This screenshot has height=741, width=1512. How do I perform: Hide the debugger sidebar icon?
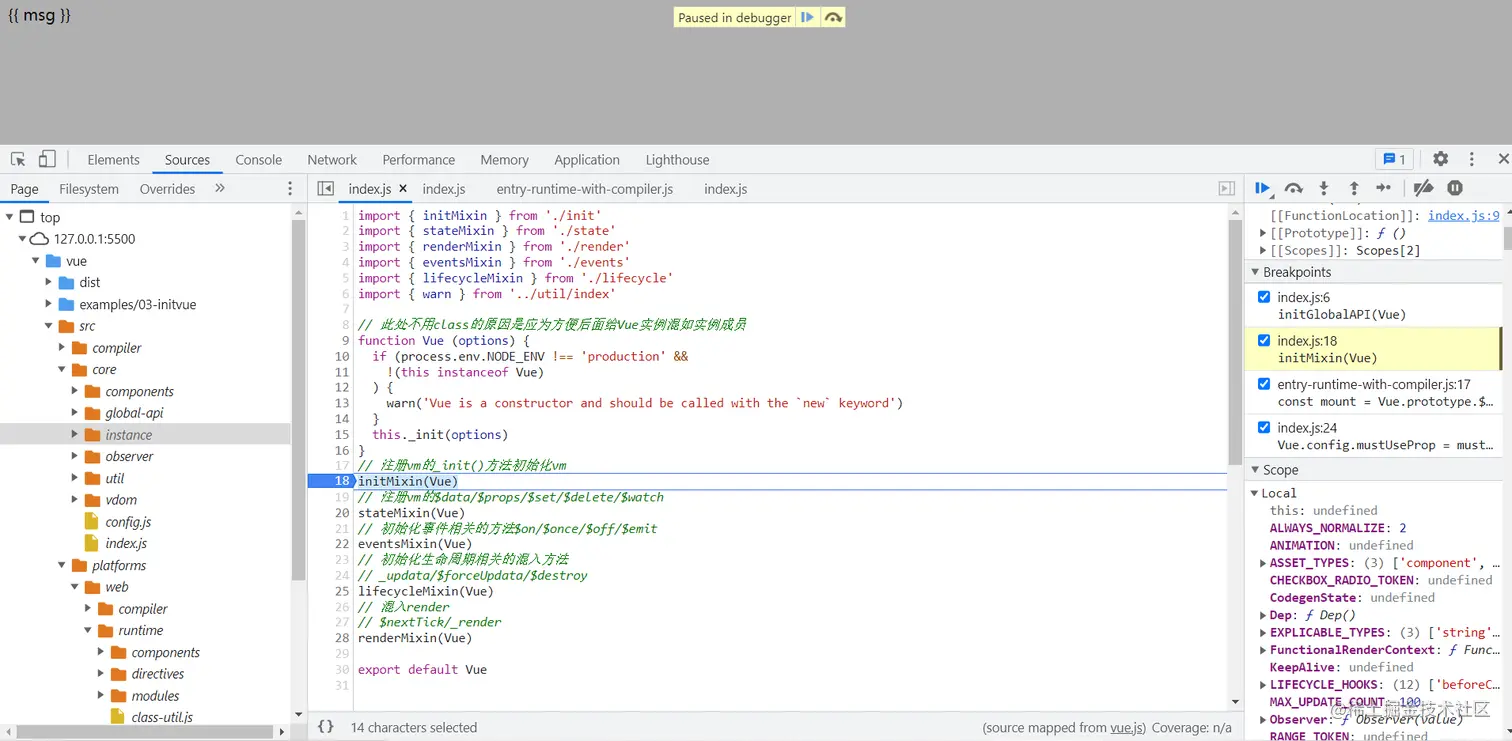coord(1227,188)
